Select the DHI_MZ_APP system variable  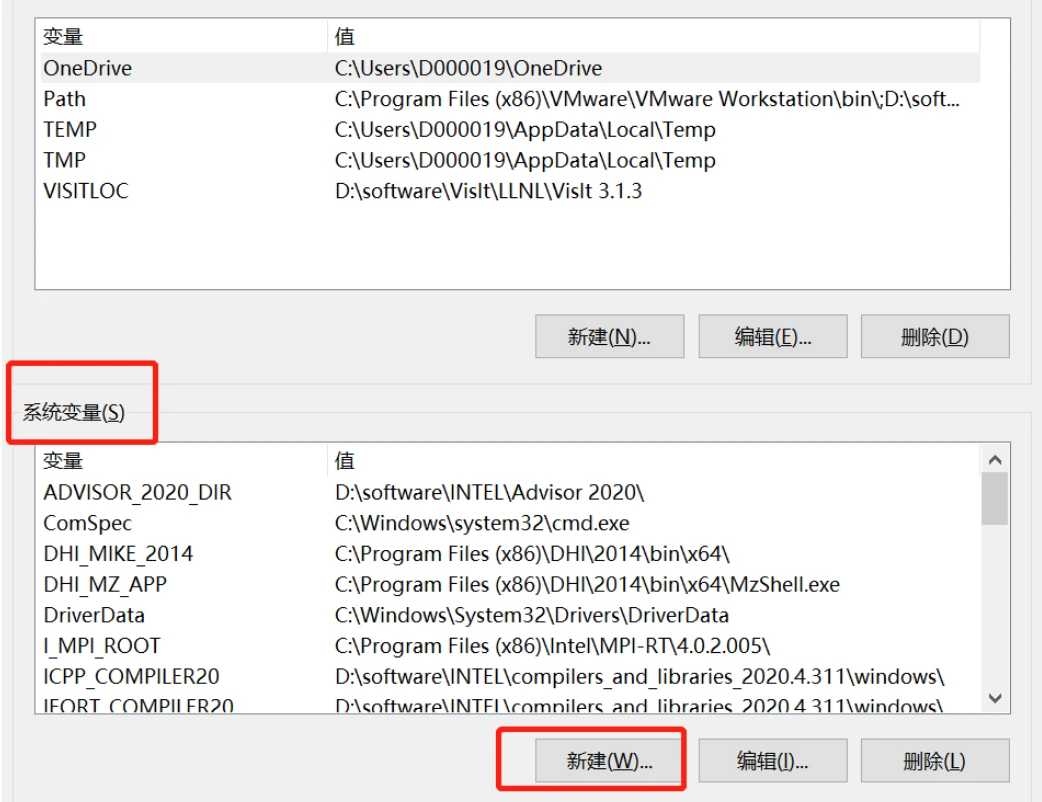[510, 584]
